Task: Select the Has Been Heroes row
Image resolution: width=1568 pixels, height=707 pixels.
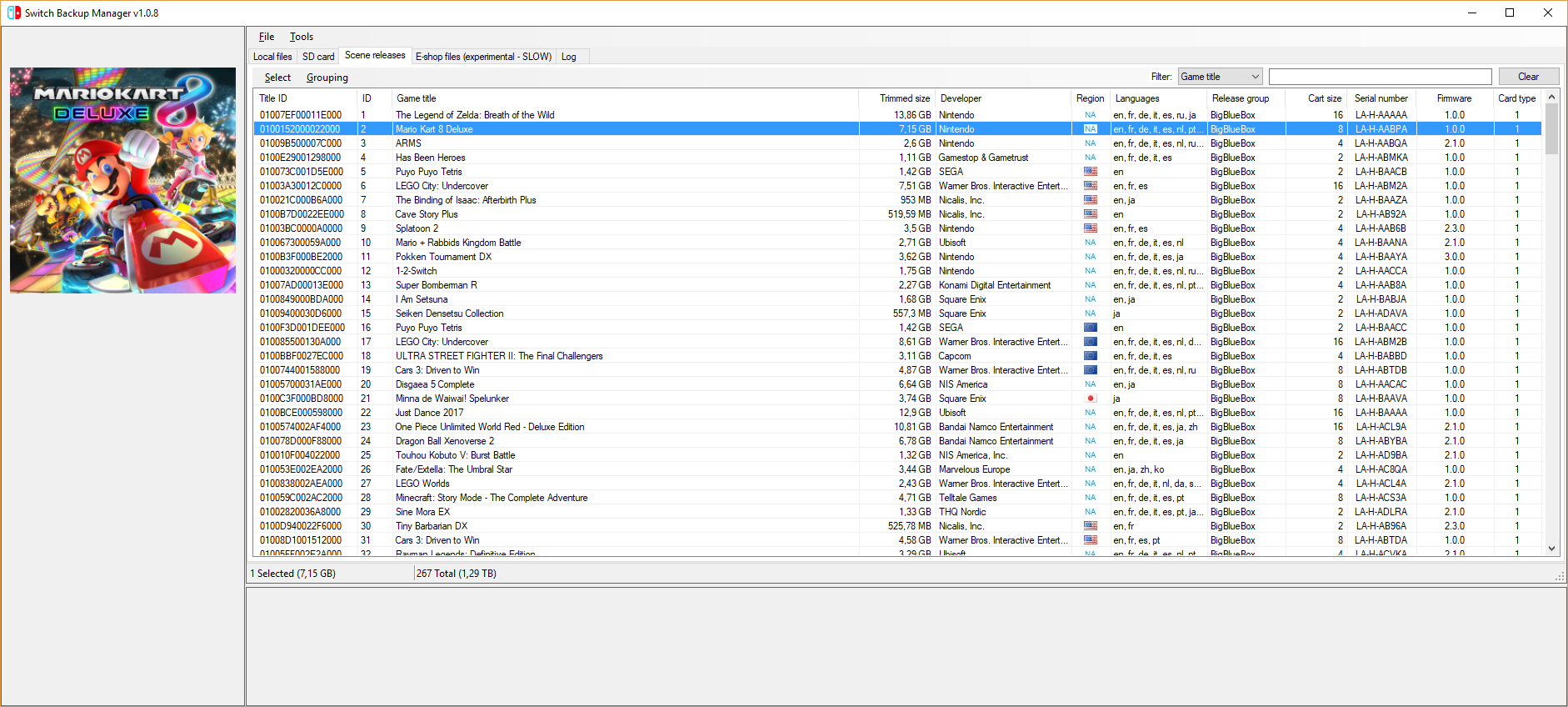Action: (897, 158)
